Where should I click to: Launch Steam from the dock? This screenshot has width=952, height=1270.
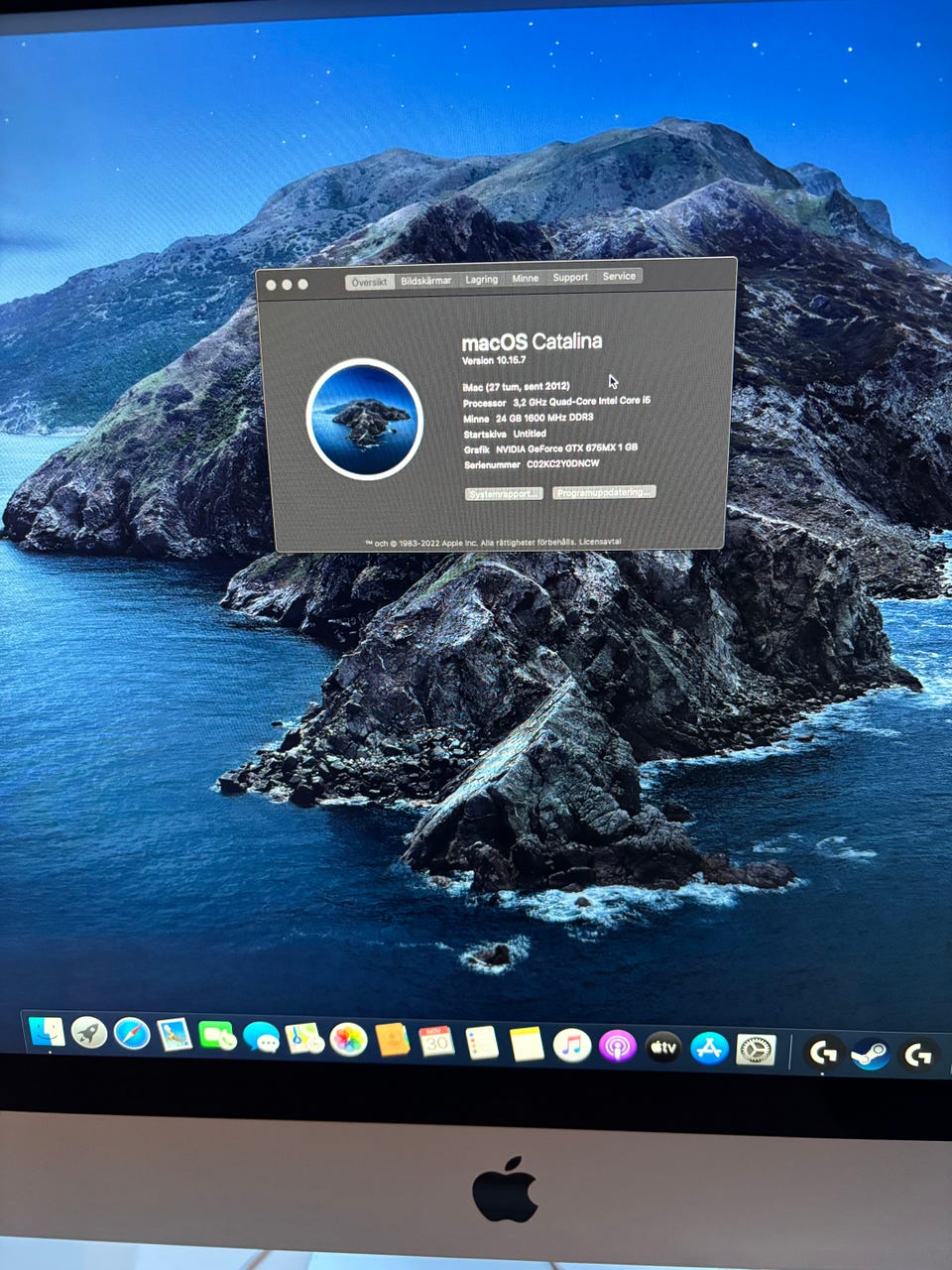coord(870,1054)
